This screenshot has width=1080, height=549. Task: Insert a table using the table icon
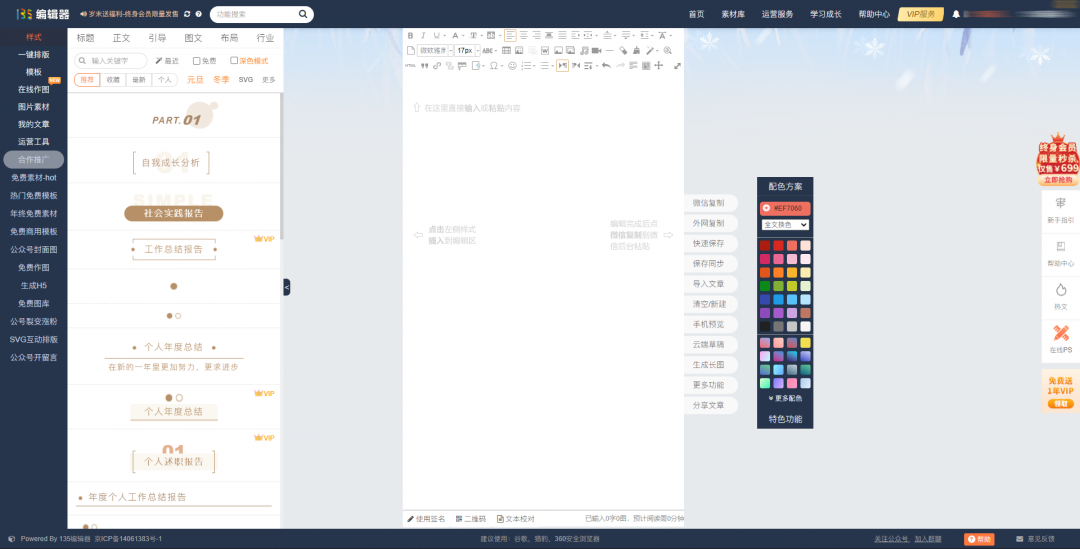coord(506,50)
